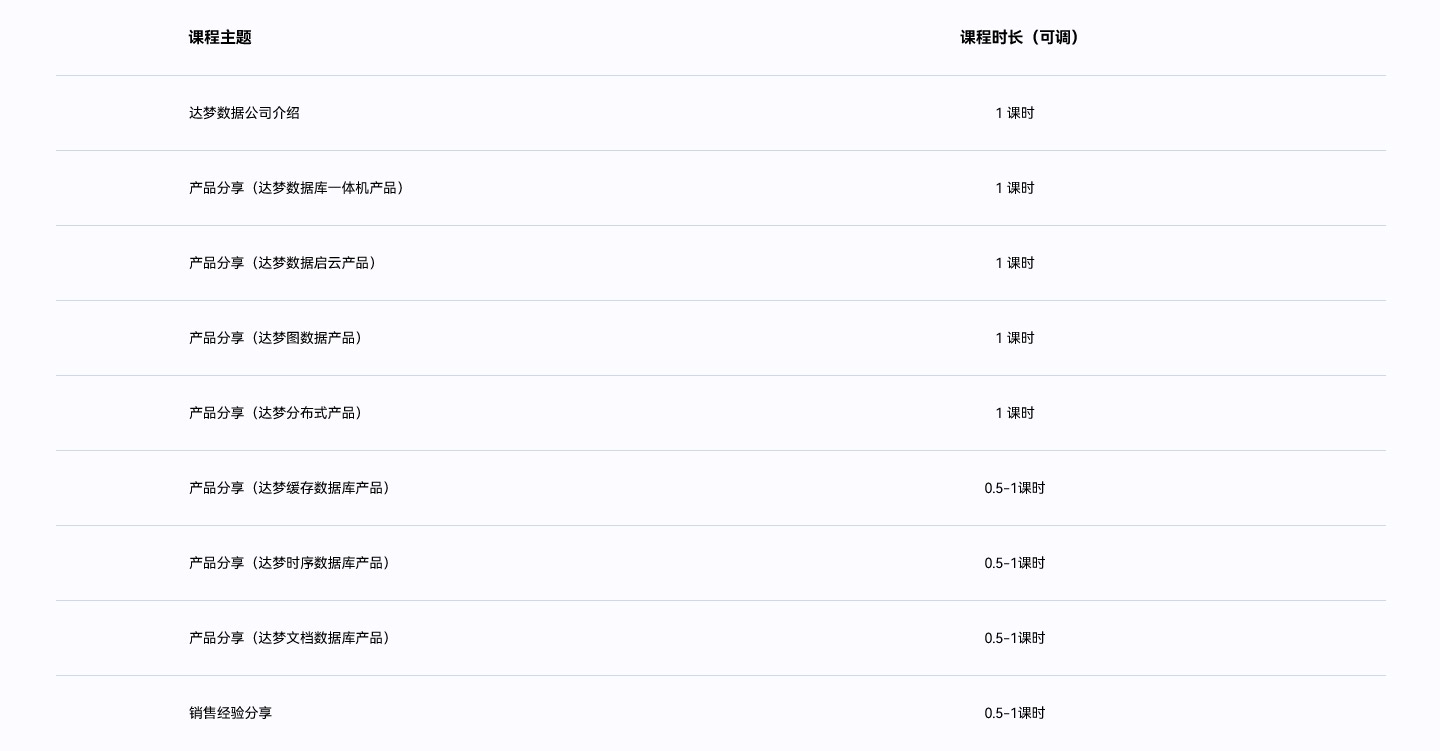Click the 课程主题 column header
Screen dimensions: 1440x751
point(220,38)
